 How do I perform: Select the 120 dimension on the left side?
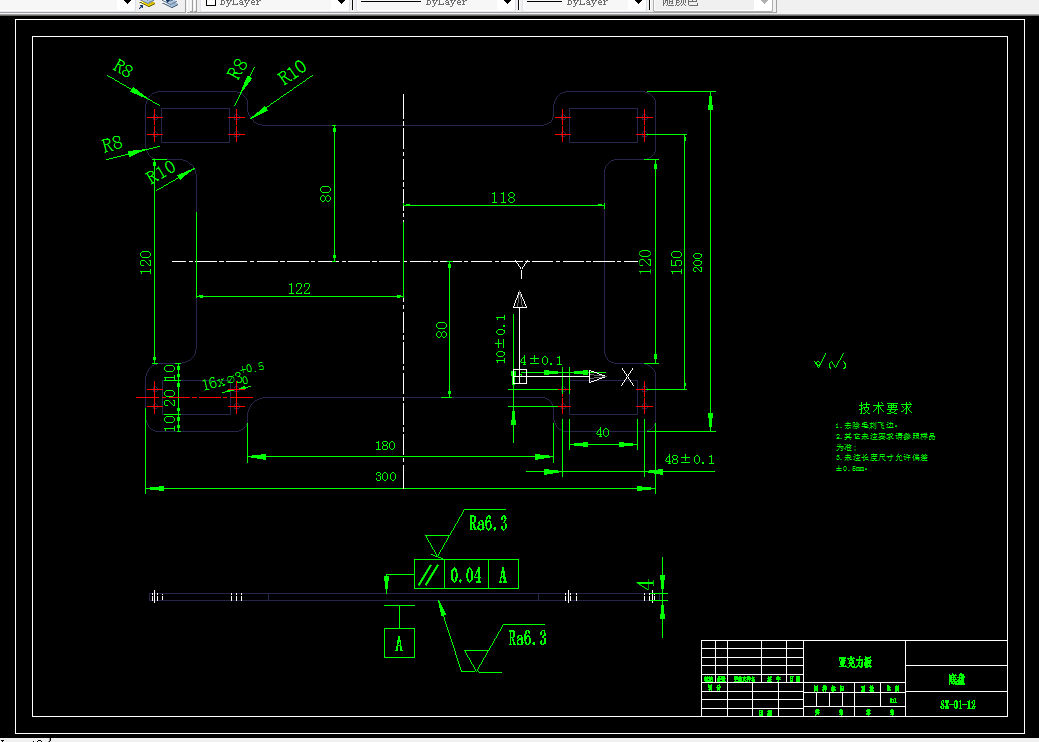[x=146, y=262]
